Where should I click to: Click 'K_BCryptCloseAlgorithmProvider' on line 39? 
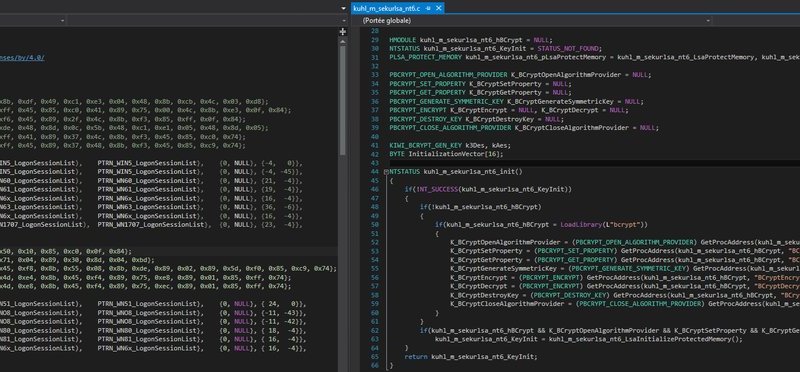(571, 128)
